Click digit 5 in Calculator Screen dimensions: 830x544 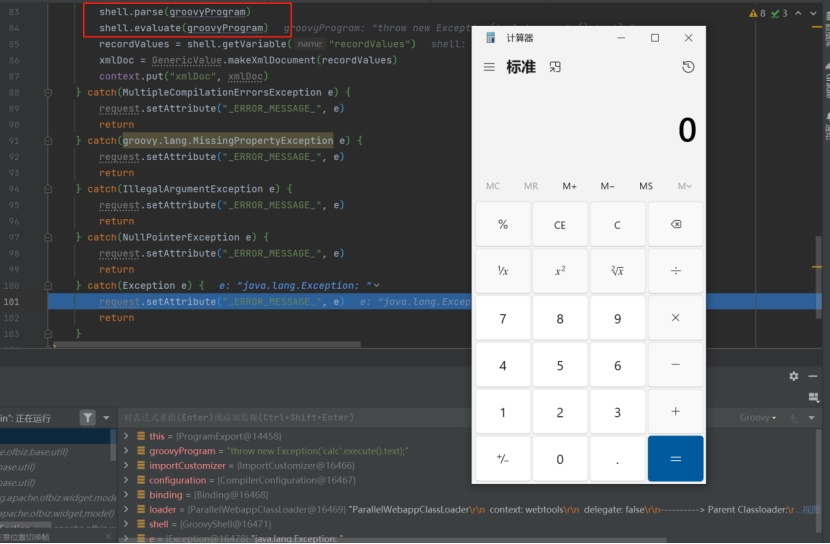[560, 365]
